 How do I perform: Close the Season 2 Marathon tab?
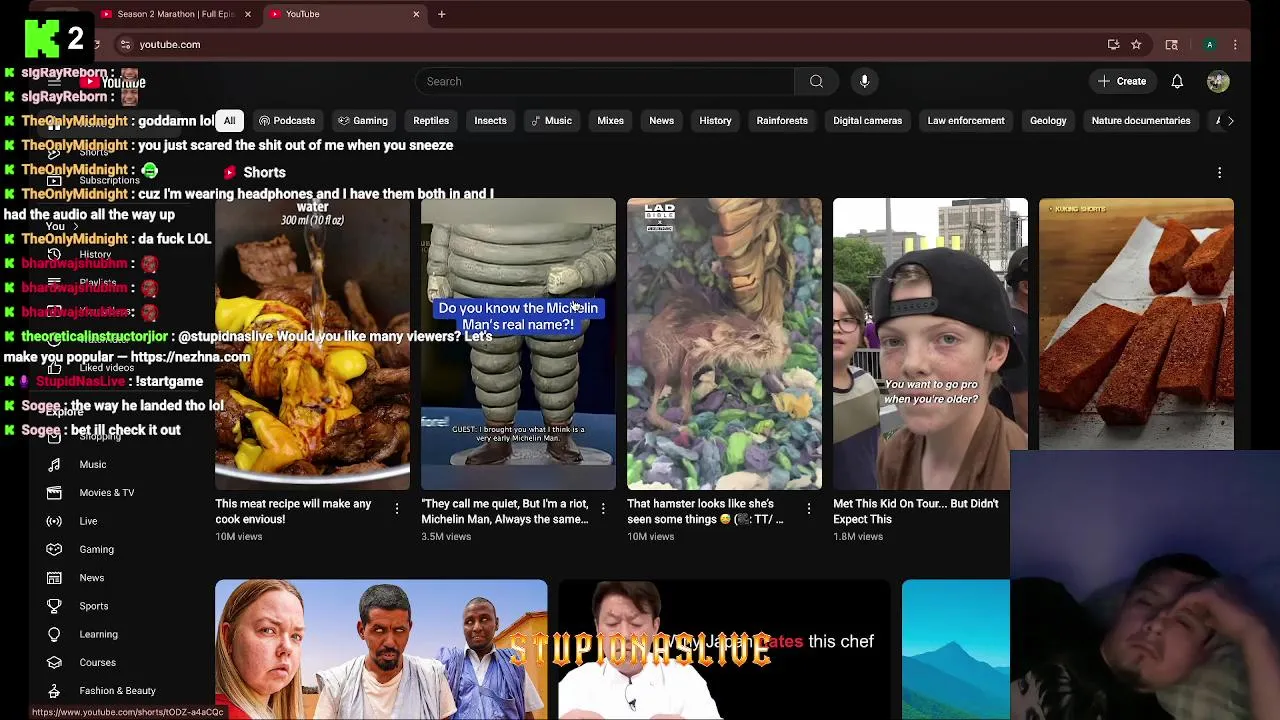pos(248,14)
